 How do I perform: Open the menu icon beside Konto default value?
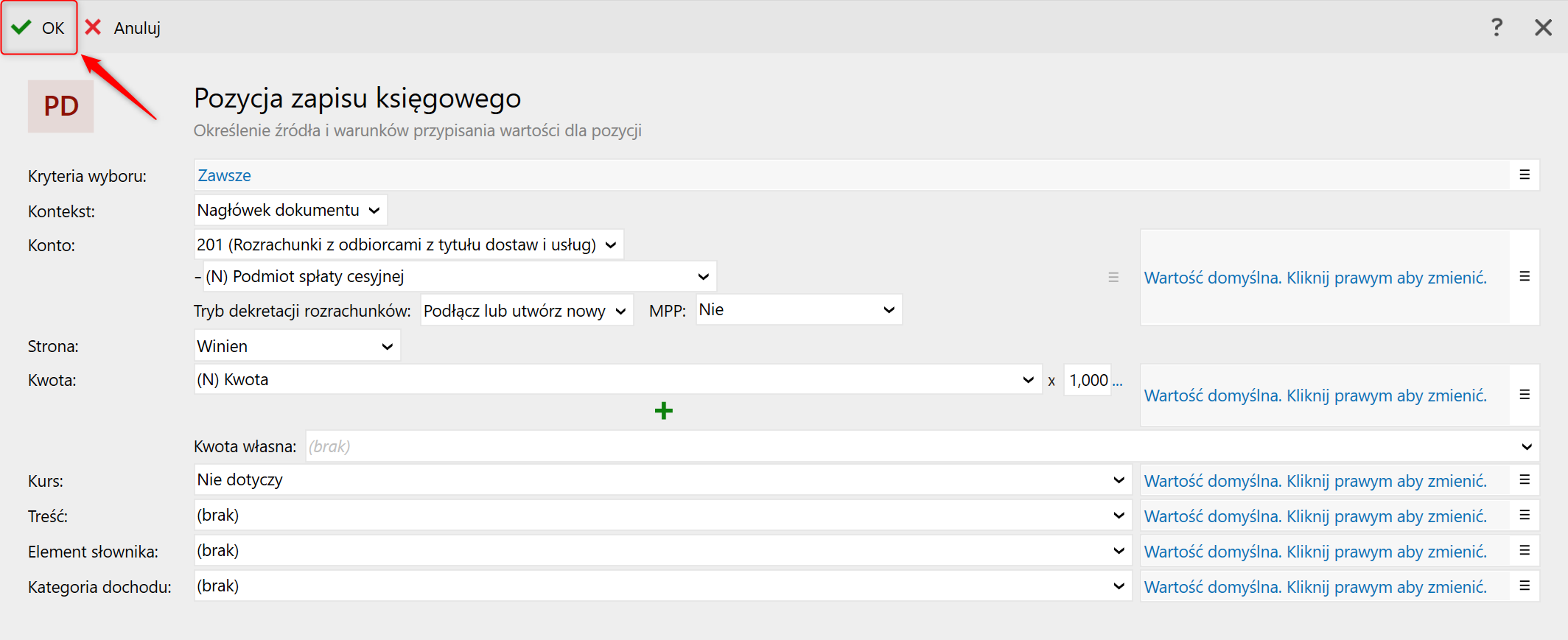[x=1525, y=277]
